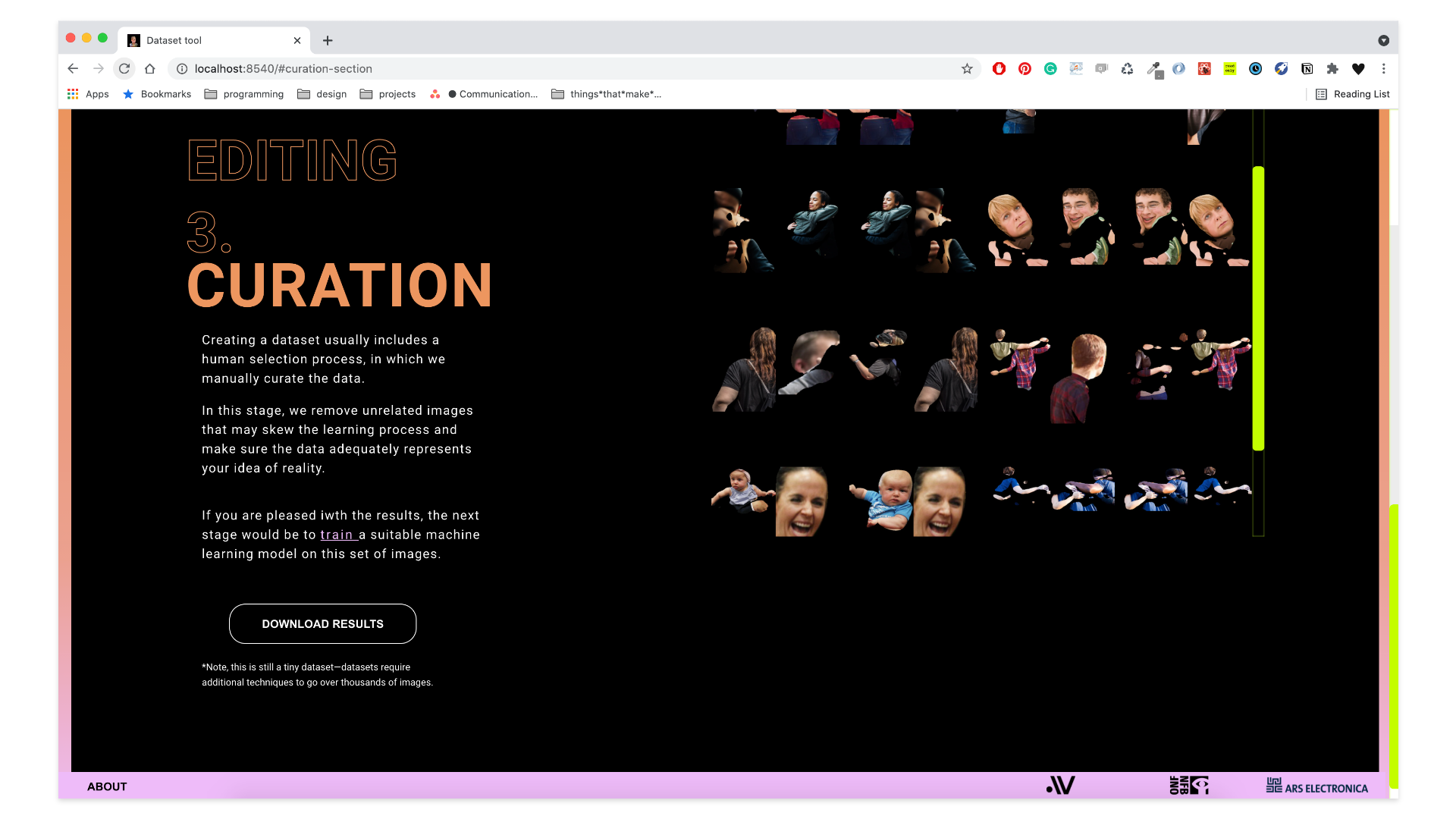
Task: Open the Chrome three-dot menu
Action: (1383, 68)
